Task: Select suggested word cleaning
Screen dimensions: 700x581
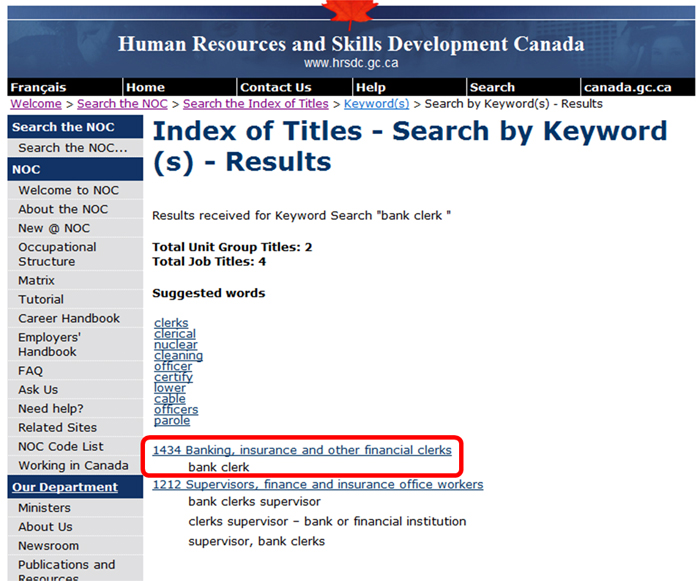Action: click(x=178, y=355)
